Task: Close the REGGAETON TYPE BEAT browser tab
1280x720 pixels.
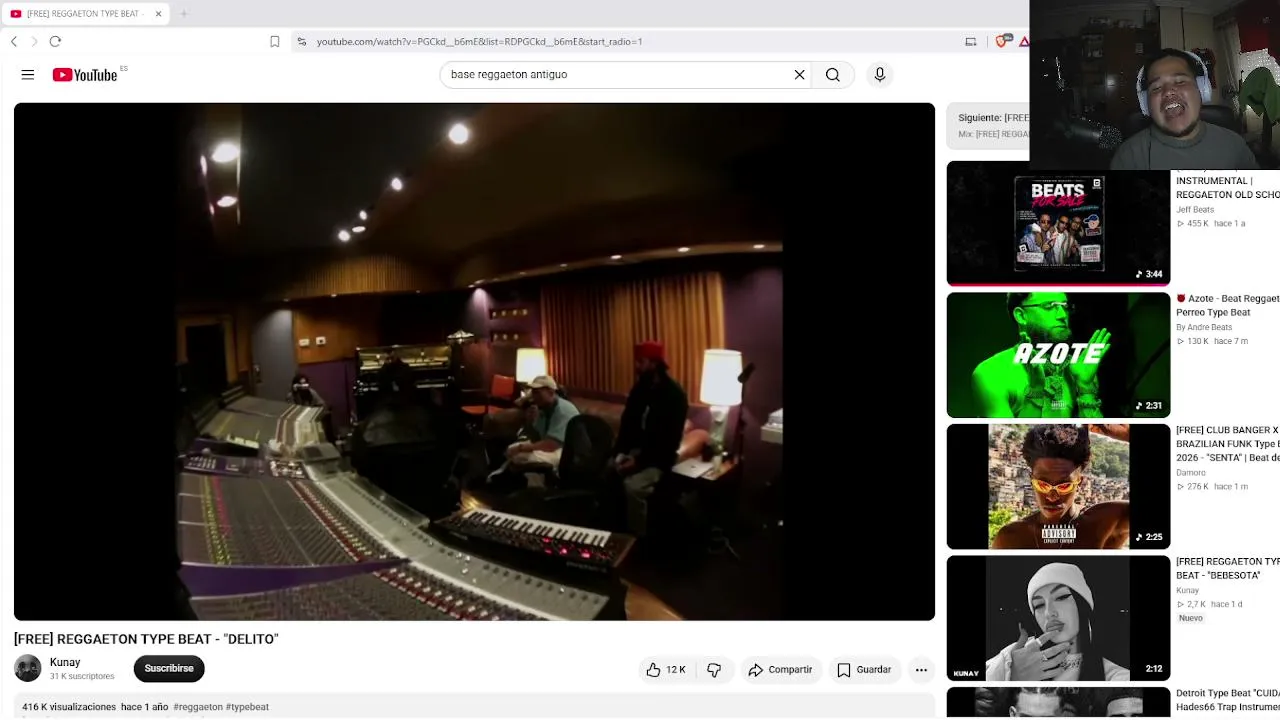Action: pyautogui.click(x=158, y=14)
